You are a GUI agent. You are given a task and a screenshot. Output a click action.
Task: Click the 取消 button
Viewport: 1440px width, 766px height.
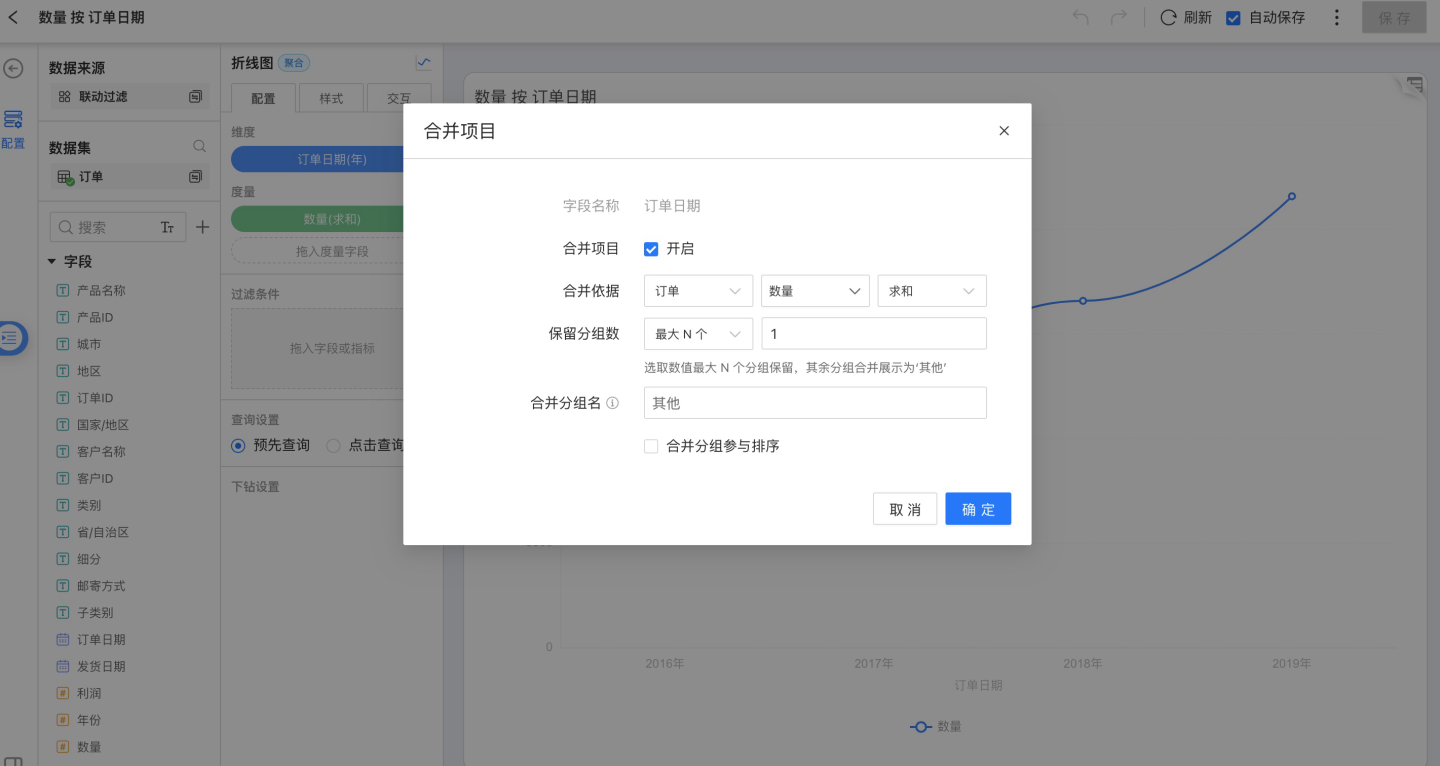point(905,509)
